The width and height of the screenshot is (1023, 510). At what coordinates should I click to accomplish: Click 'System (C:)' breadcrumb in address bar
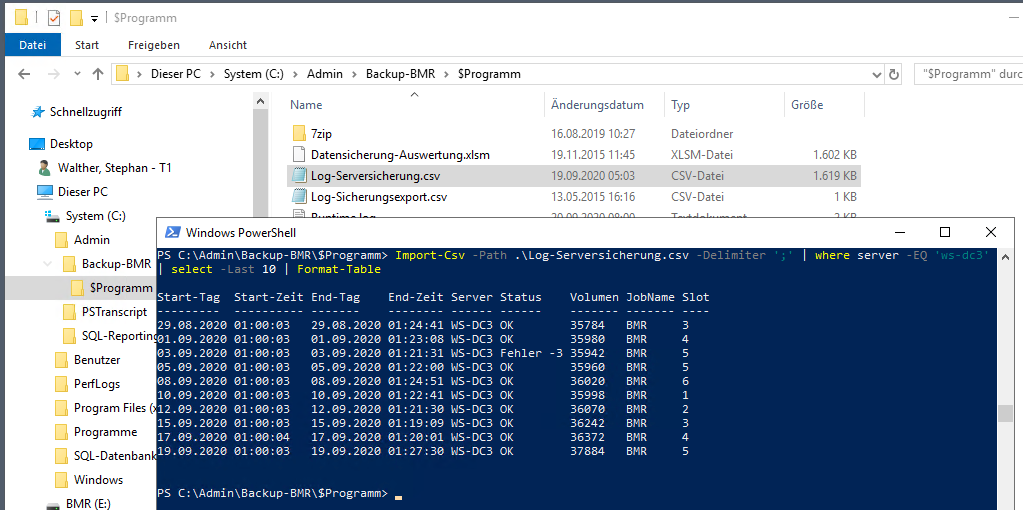(x=254, y=74)
